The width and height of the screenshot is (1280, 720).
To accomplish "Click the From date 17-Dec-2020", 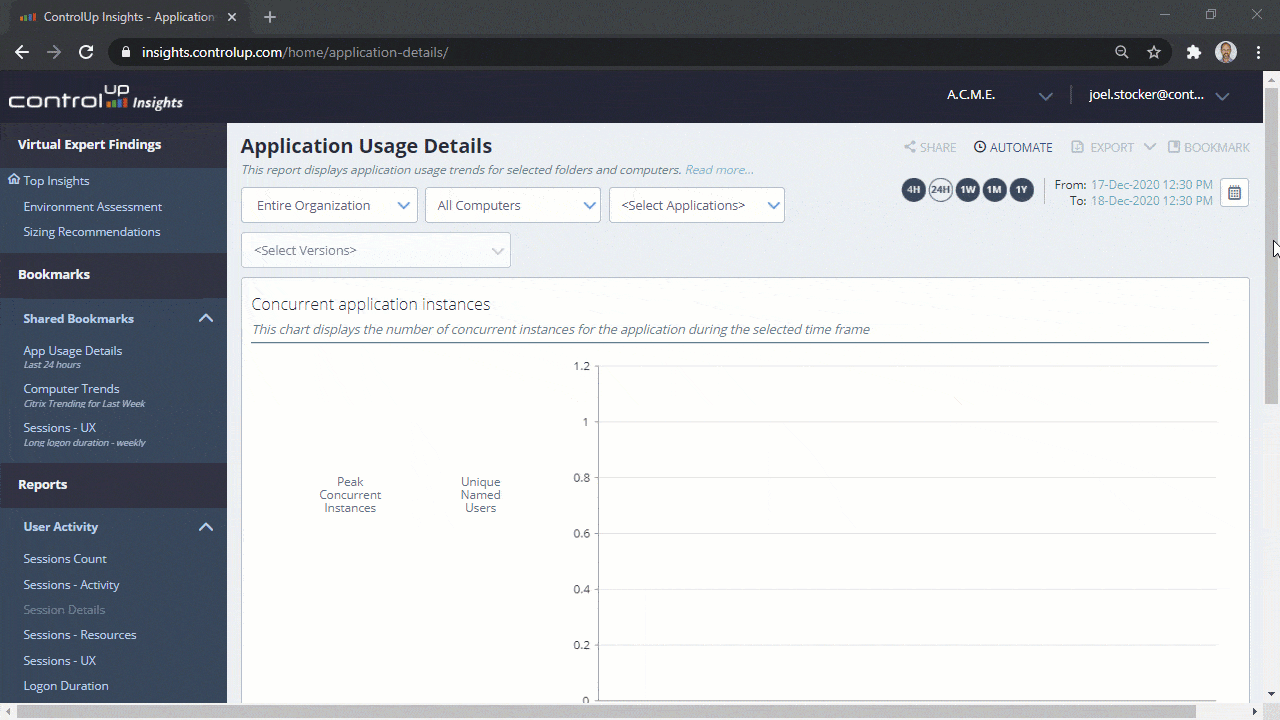I will 1151,185.
